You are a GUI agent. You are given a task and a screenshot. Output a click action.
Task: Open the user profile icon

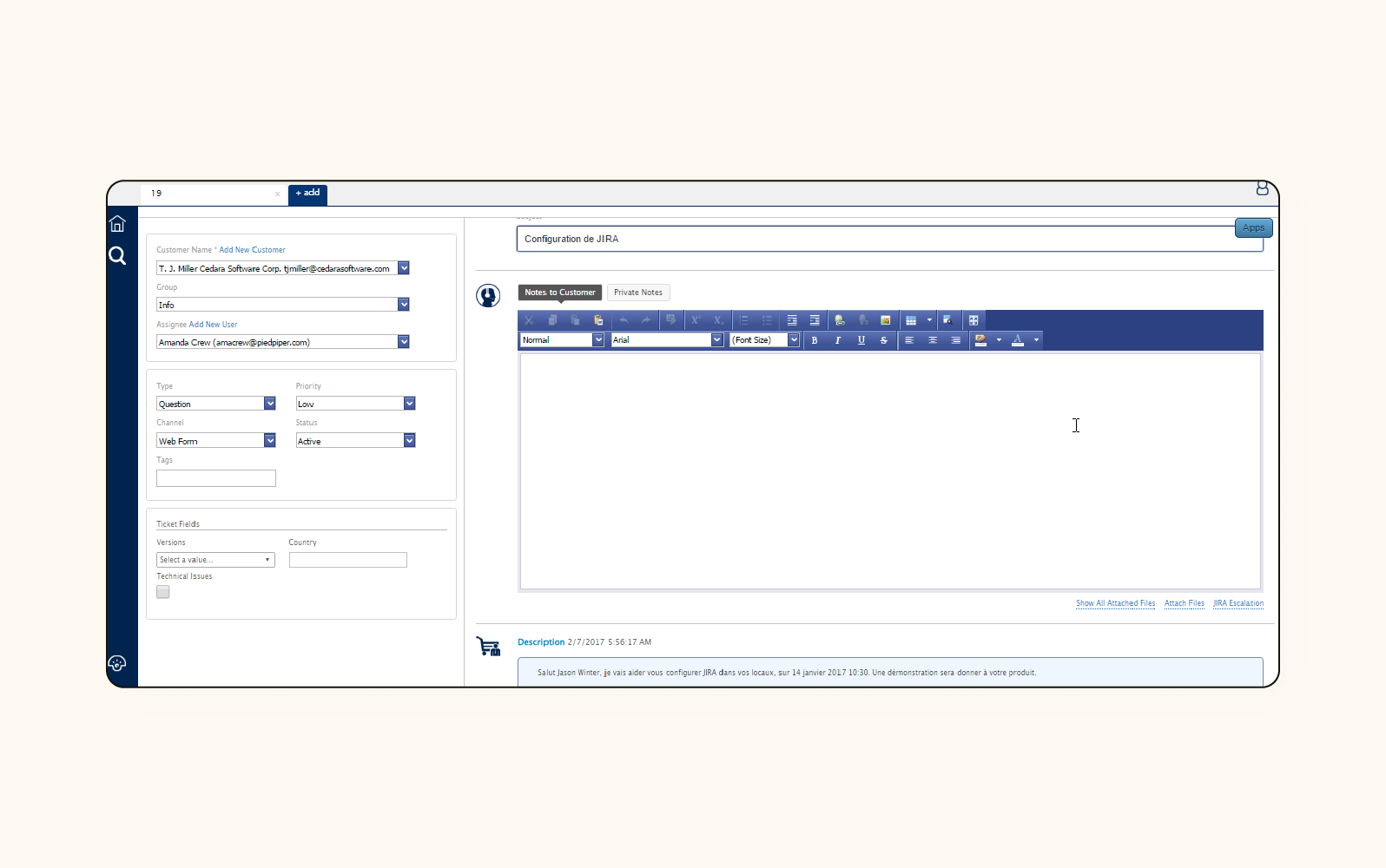click(1263, 188)
